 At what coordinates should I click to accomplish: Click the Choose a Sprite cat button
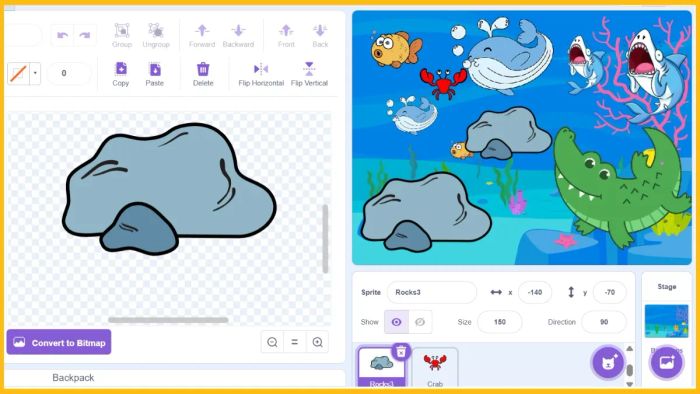point(608,362)
